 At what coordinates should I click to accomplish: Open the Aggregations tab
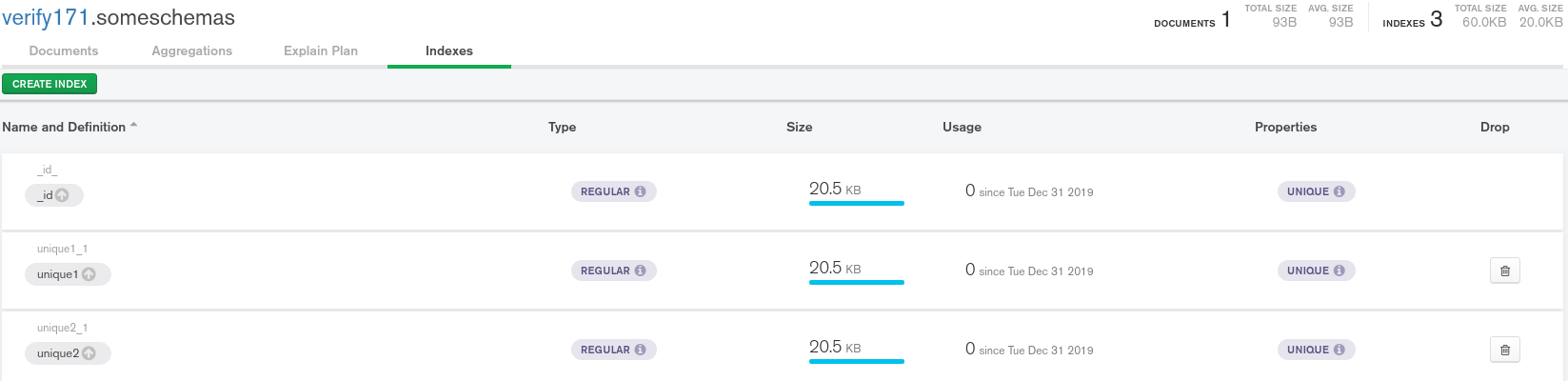191,50
